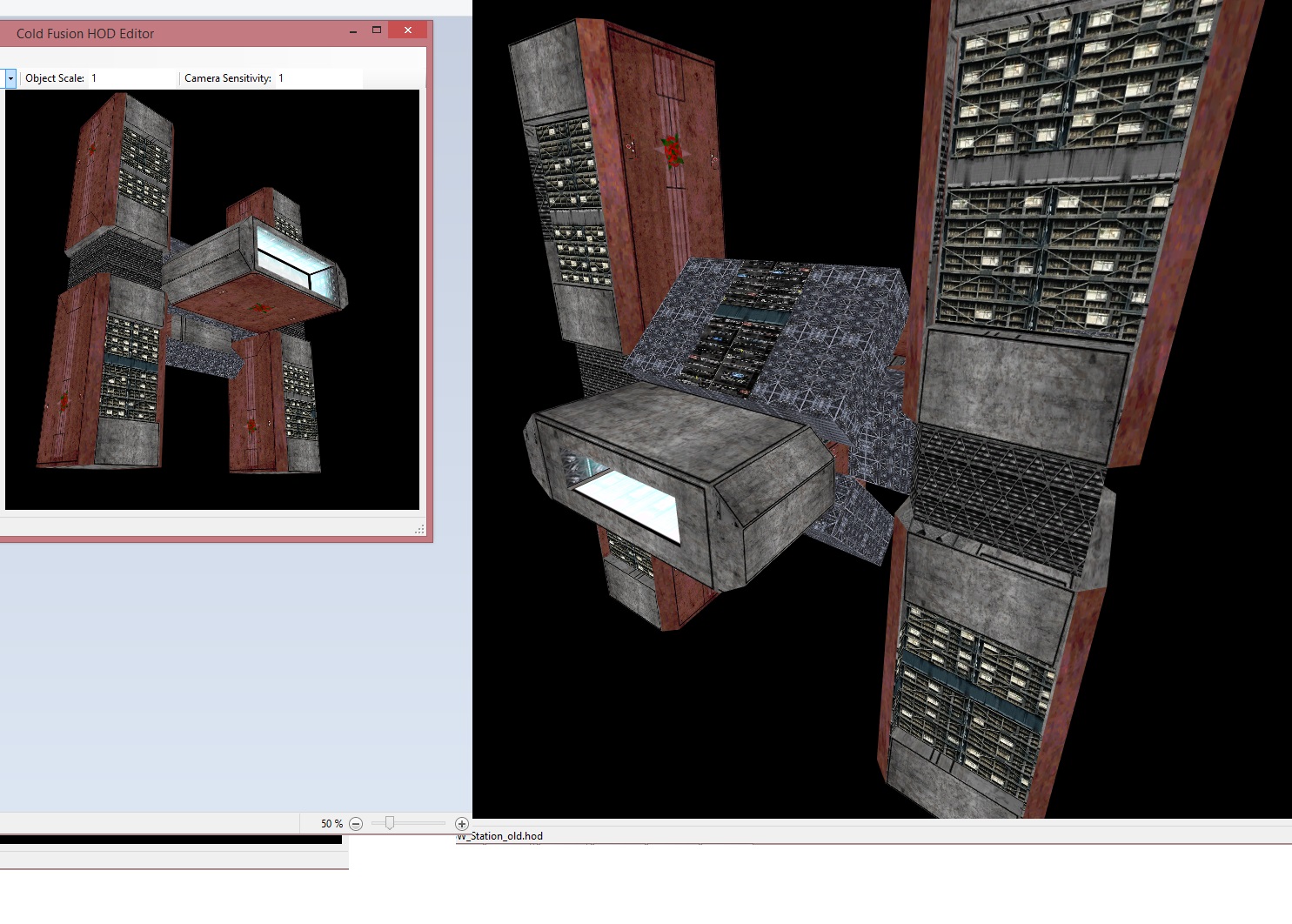The height and width of the screenshot is (924, 1292).
Task: Click the zoom slider track right of thumb
Action: point(422,823)
